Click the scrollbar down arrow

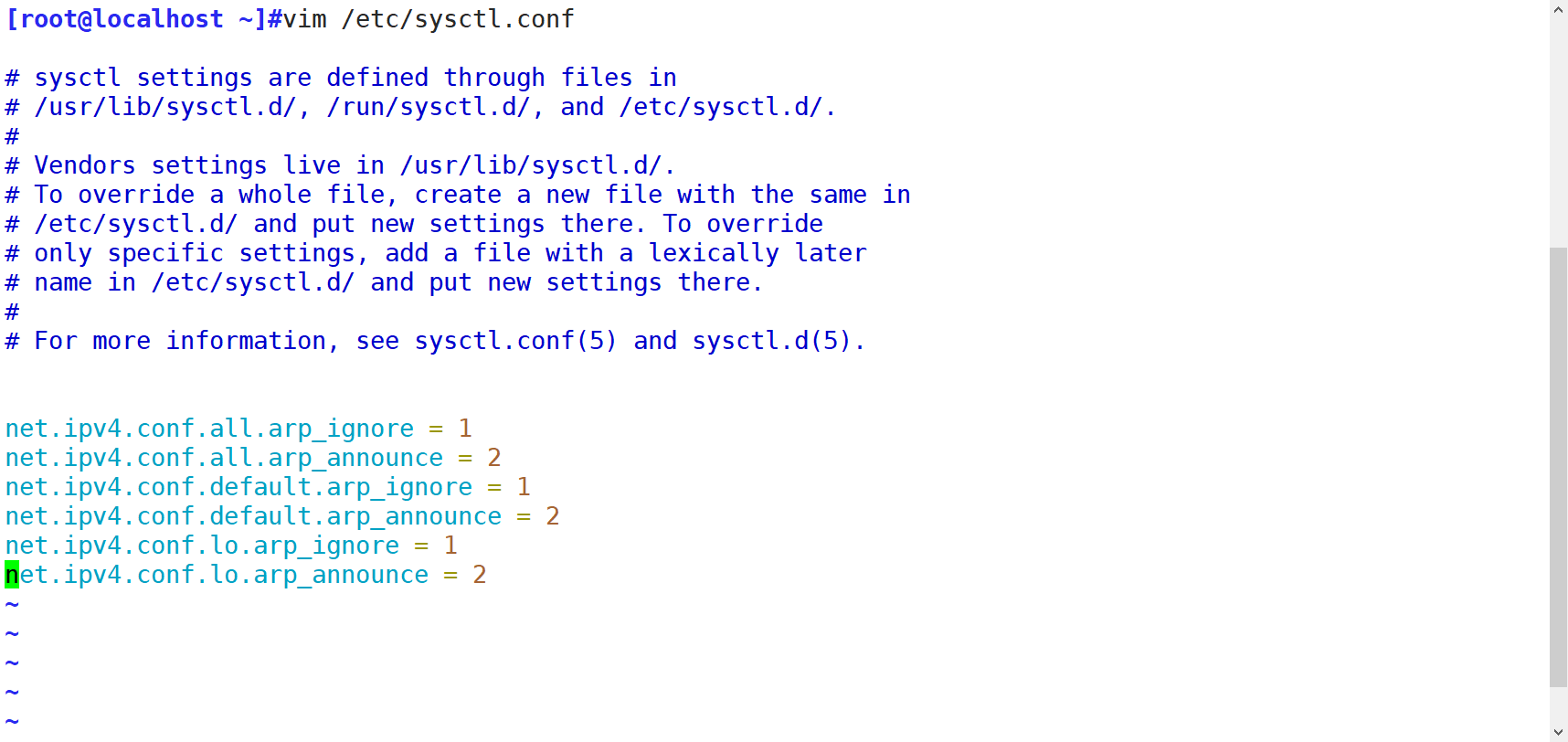[x=1559, y=732]
